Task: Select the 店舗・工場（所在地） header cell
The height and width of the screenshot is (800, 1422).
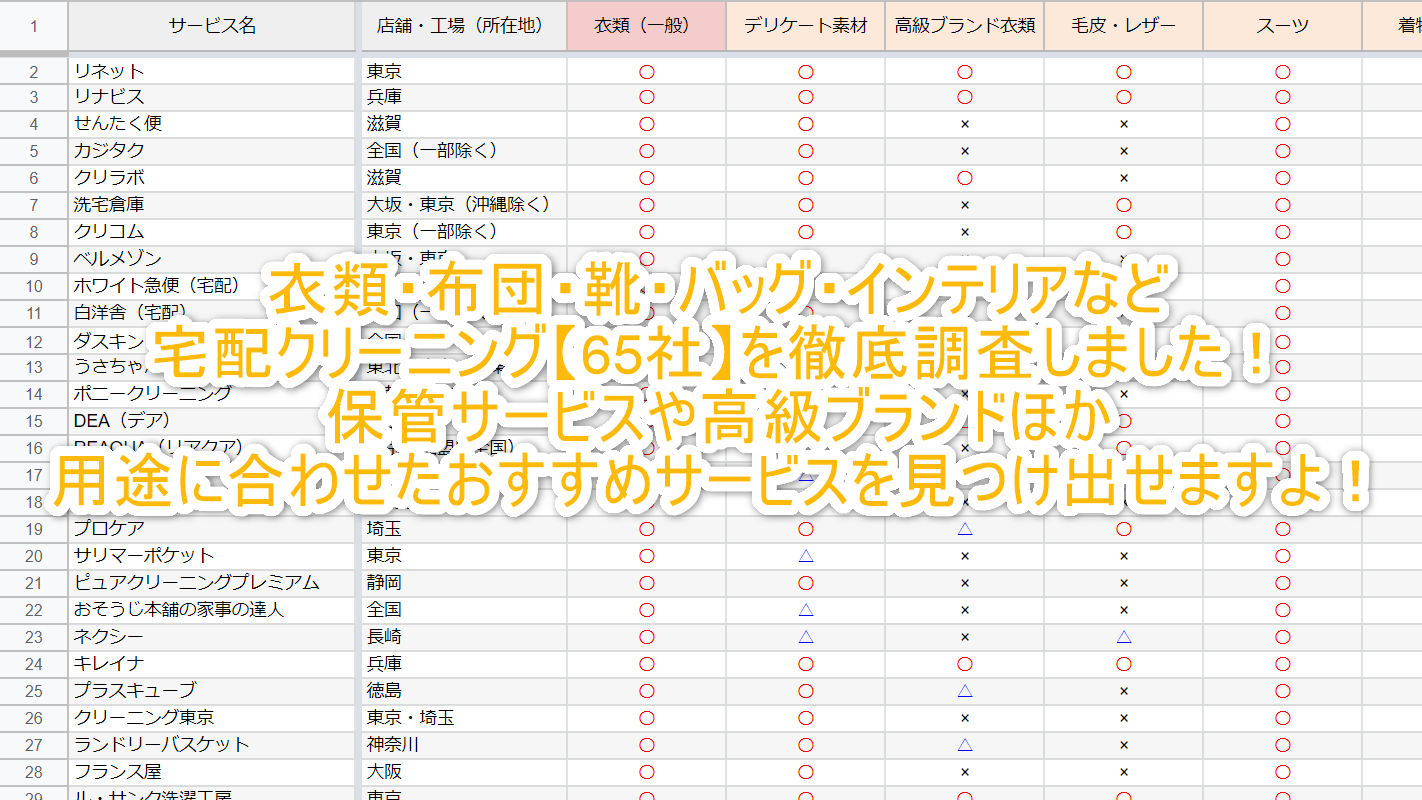Action: (x=464, y=26)
